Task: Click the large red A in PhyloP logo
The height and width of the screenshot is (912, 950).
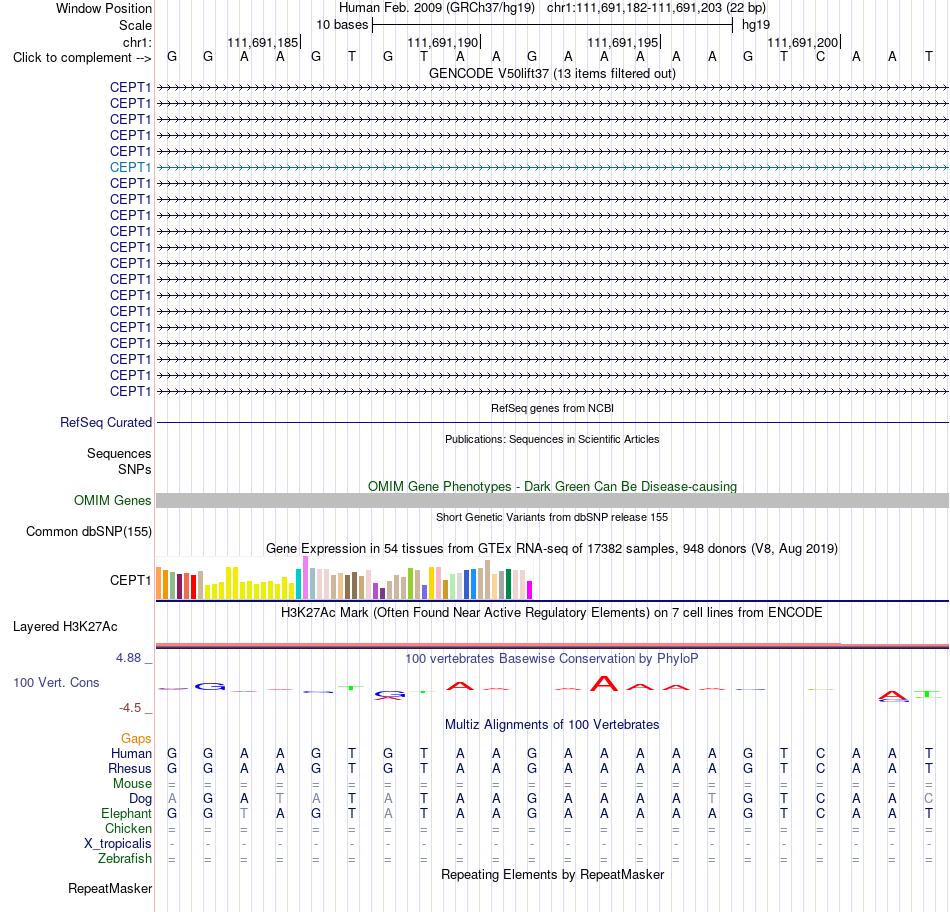Action: click(x=603, y=684)
